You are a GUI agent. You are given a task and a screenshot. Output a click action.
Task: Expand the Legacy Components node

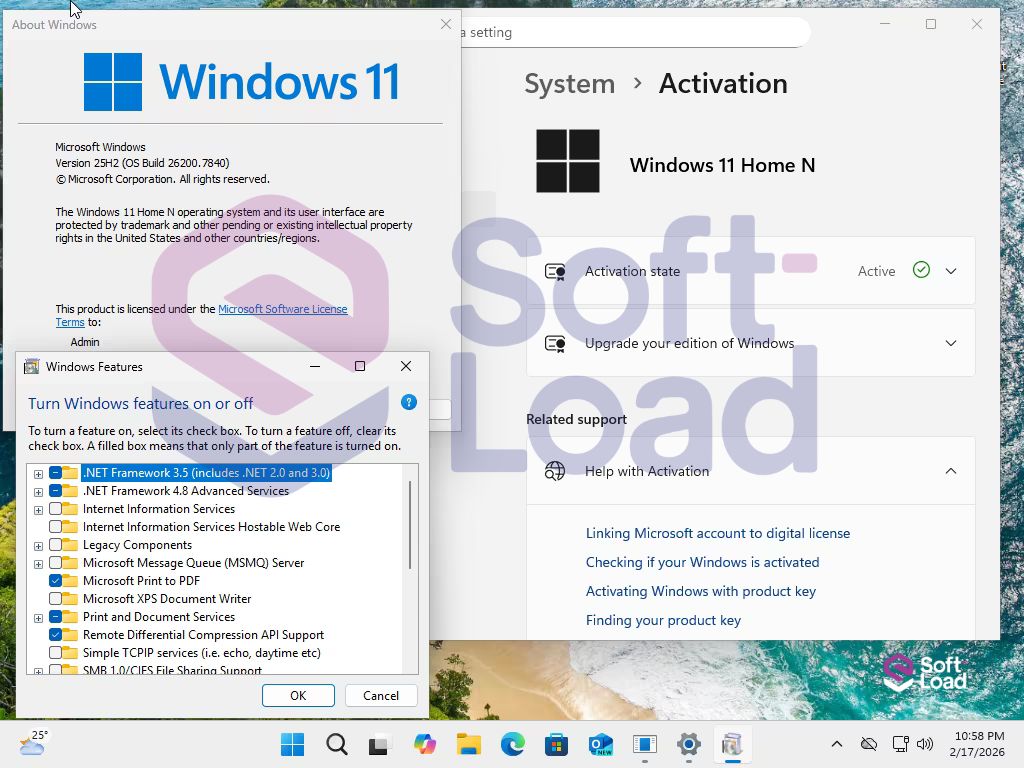pyautogui.click(x=39, y=546)
